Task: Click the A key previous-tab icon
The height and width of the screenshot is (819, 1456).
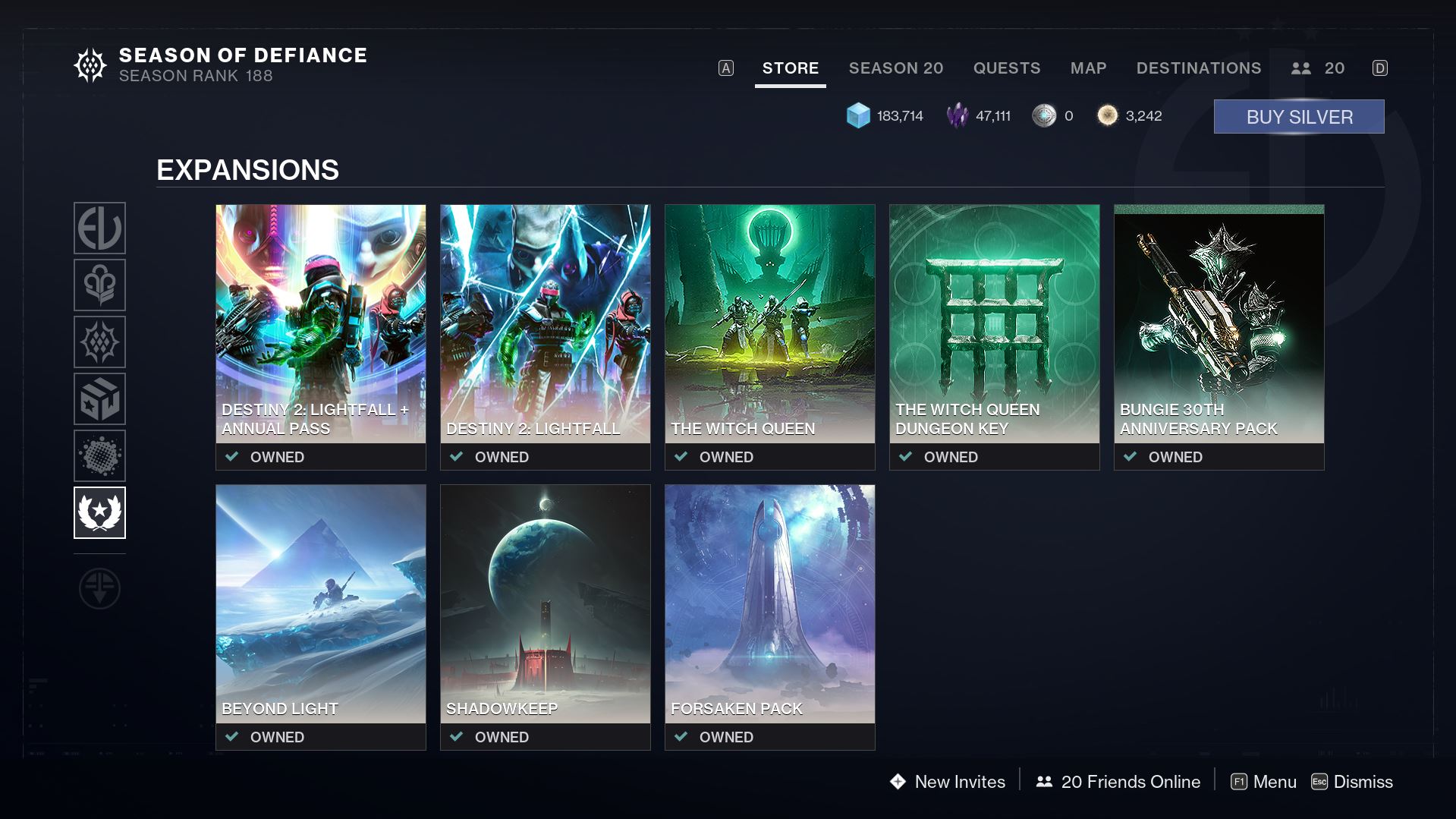Action: pyautogui.click(x=726, y=68)
